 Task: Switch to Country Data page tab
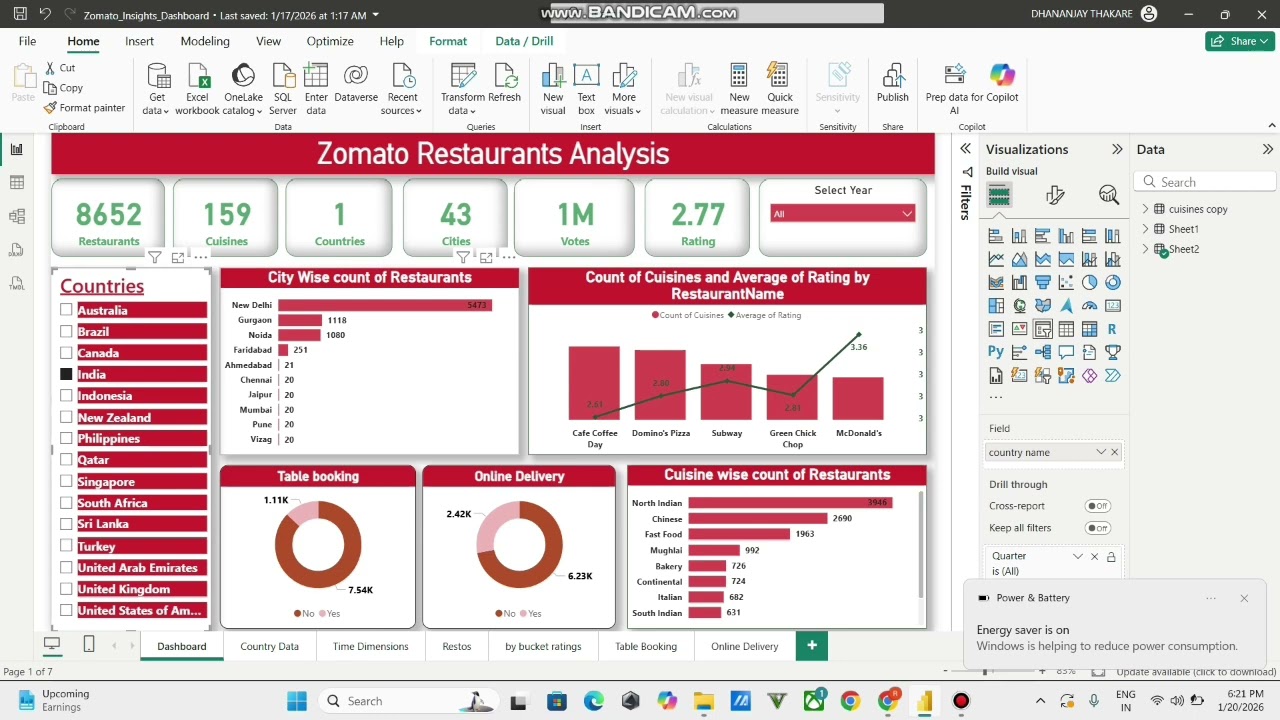(269, 646)
